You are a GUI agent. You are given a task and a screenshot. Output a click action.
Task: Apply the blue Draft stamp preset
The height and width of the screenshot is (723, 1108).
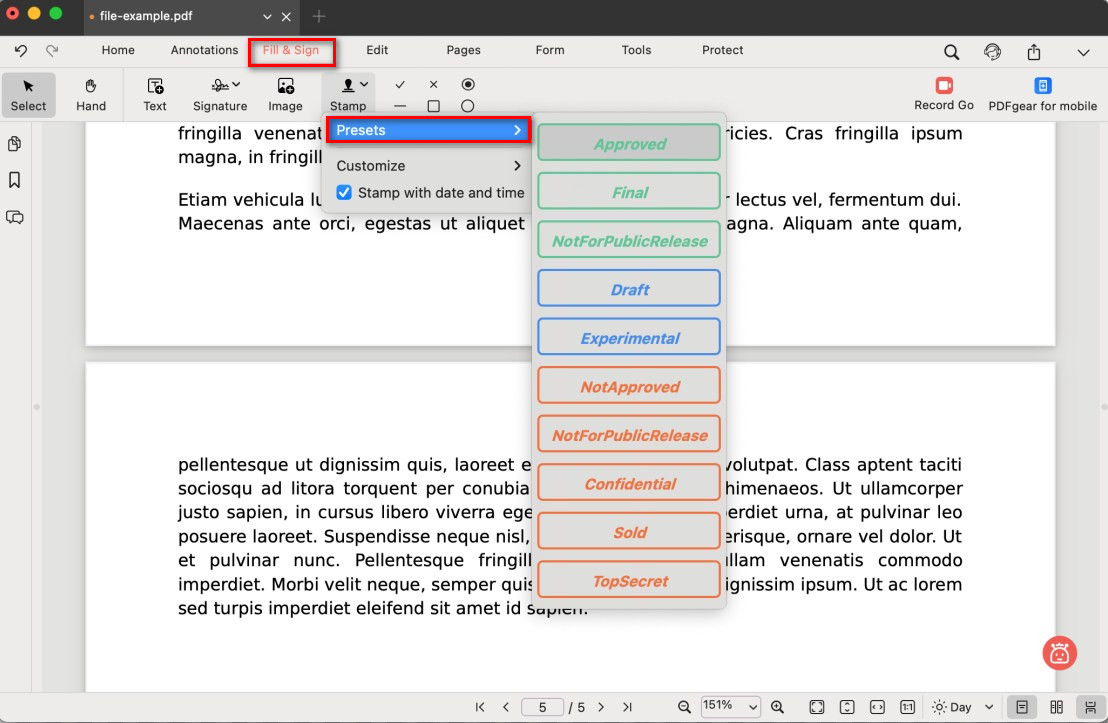(x=629, y=289)
